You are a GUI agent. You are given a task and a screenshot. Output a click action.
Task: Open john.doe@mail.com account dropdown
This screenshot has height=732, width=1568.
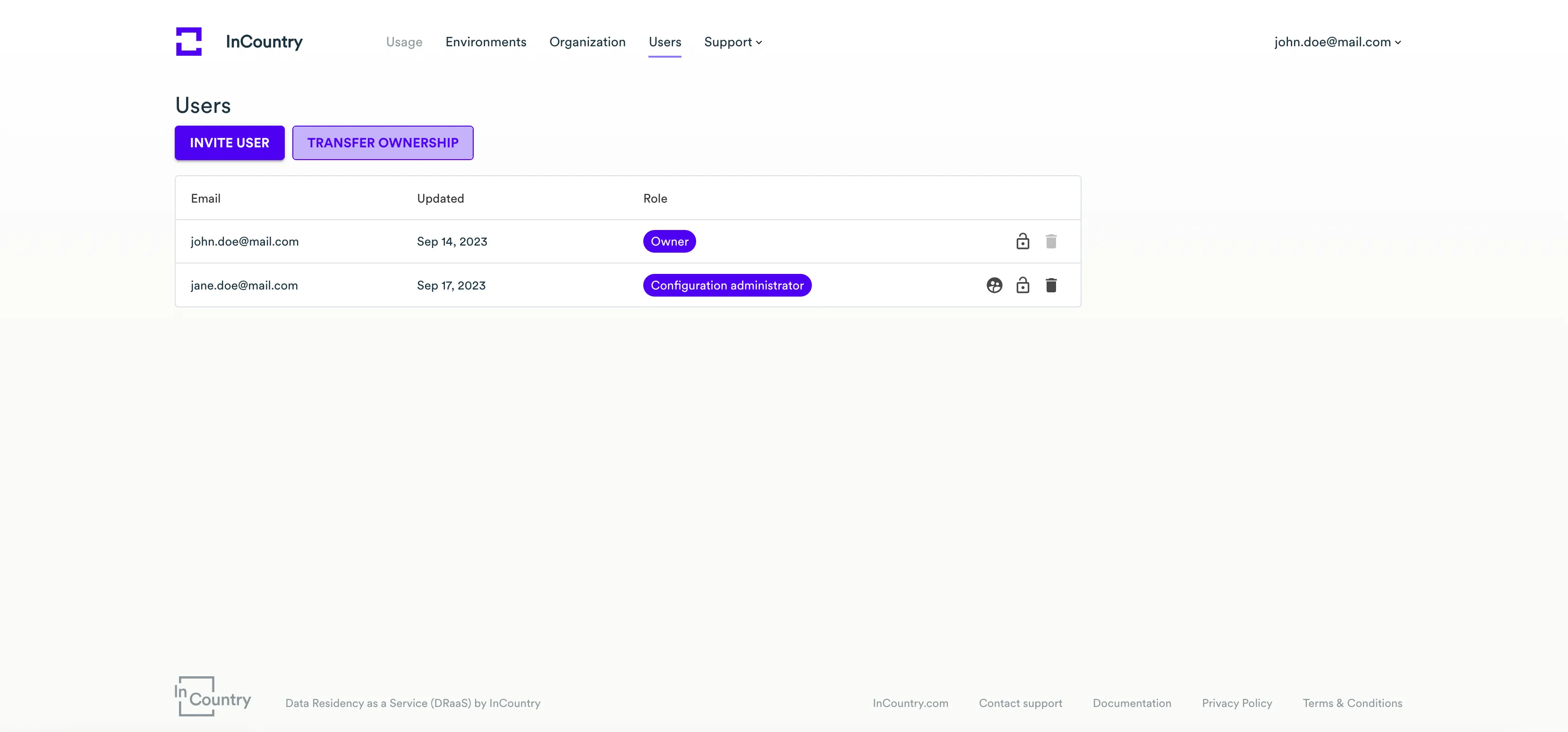1338,42
